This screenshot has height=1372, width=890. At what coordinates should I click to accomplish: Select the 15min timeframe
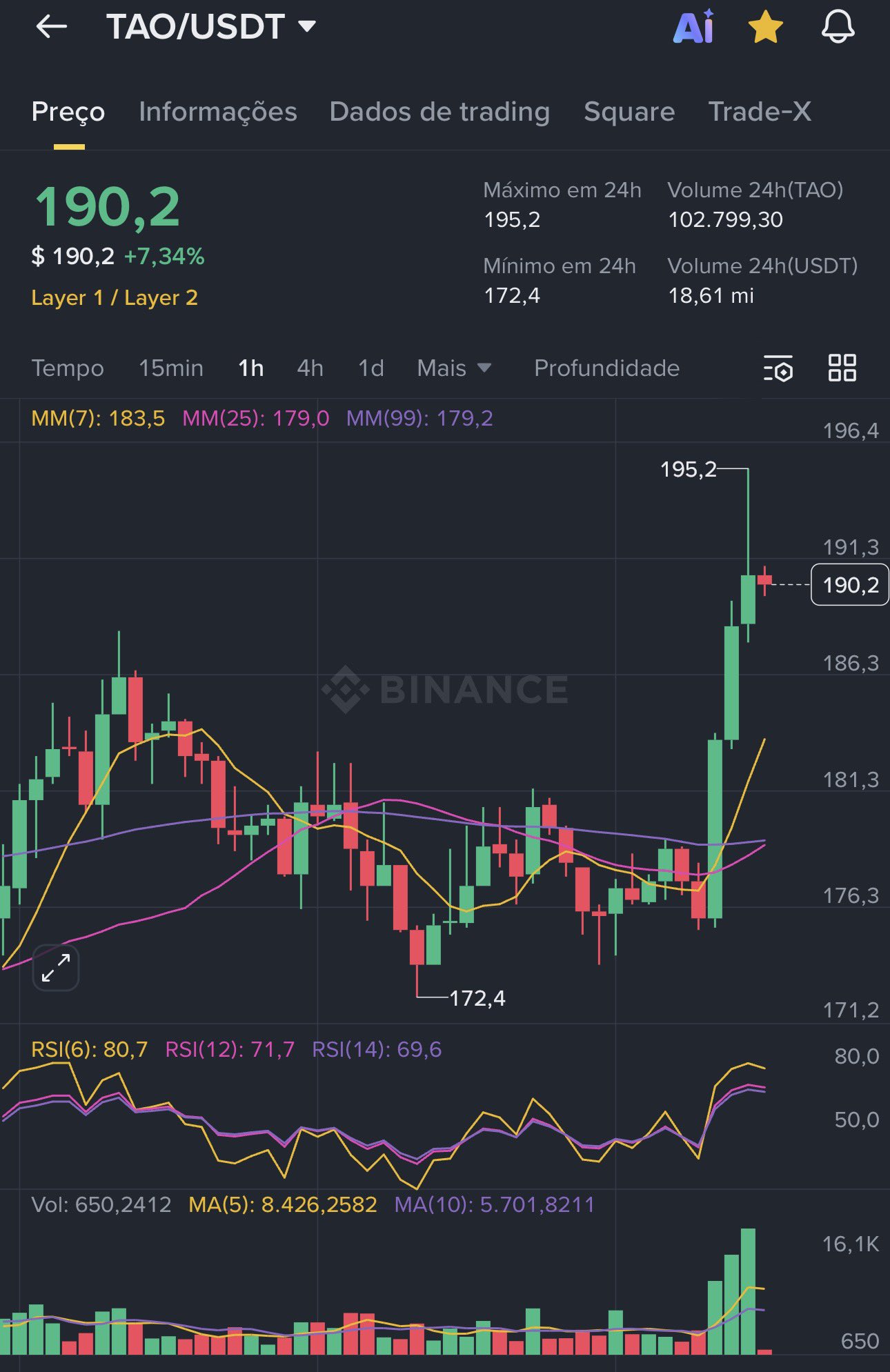171,368
